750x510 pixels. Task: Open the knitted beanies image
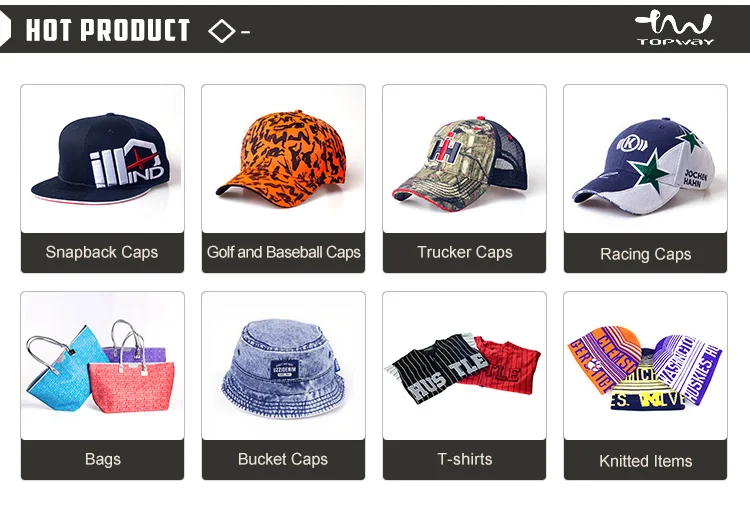coord(645,366)
